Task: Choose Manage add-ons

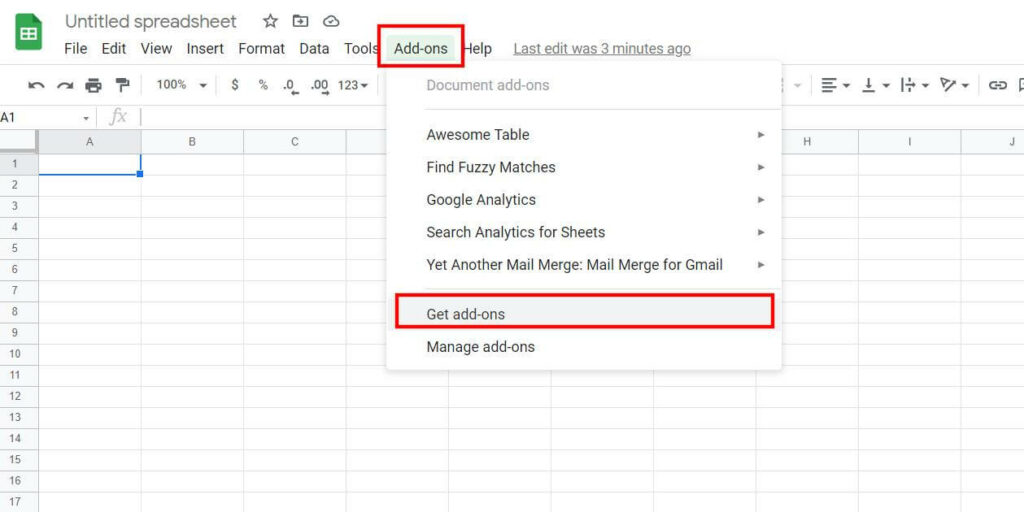Action: (584, 347)
